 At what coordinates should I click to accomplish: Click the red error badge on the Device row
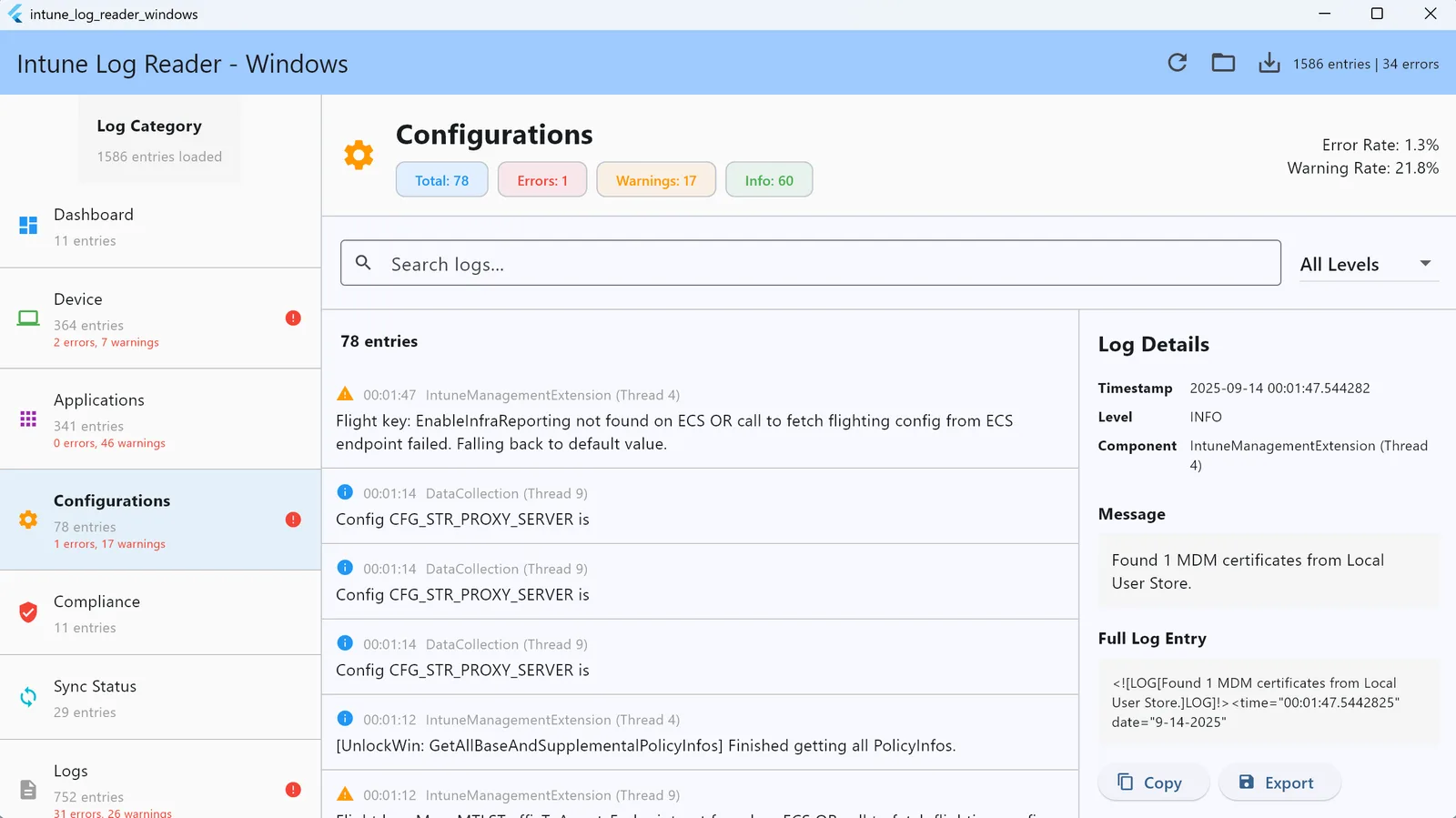coord(293,318)
